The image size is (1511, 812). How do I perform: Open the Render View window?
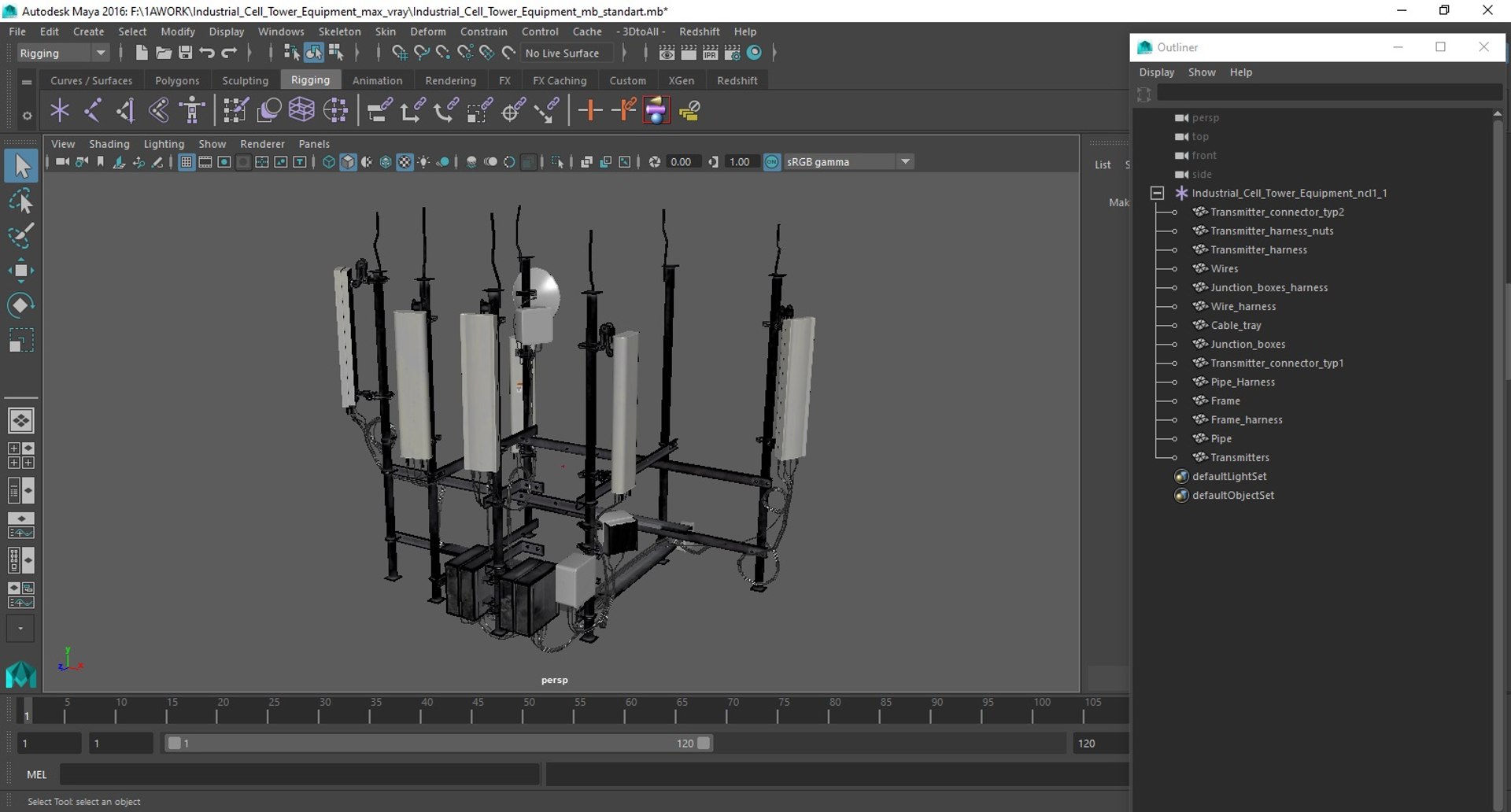pyautogui.click(x=667, y=53)
